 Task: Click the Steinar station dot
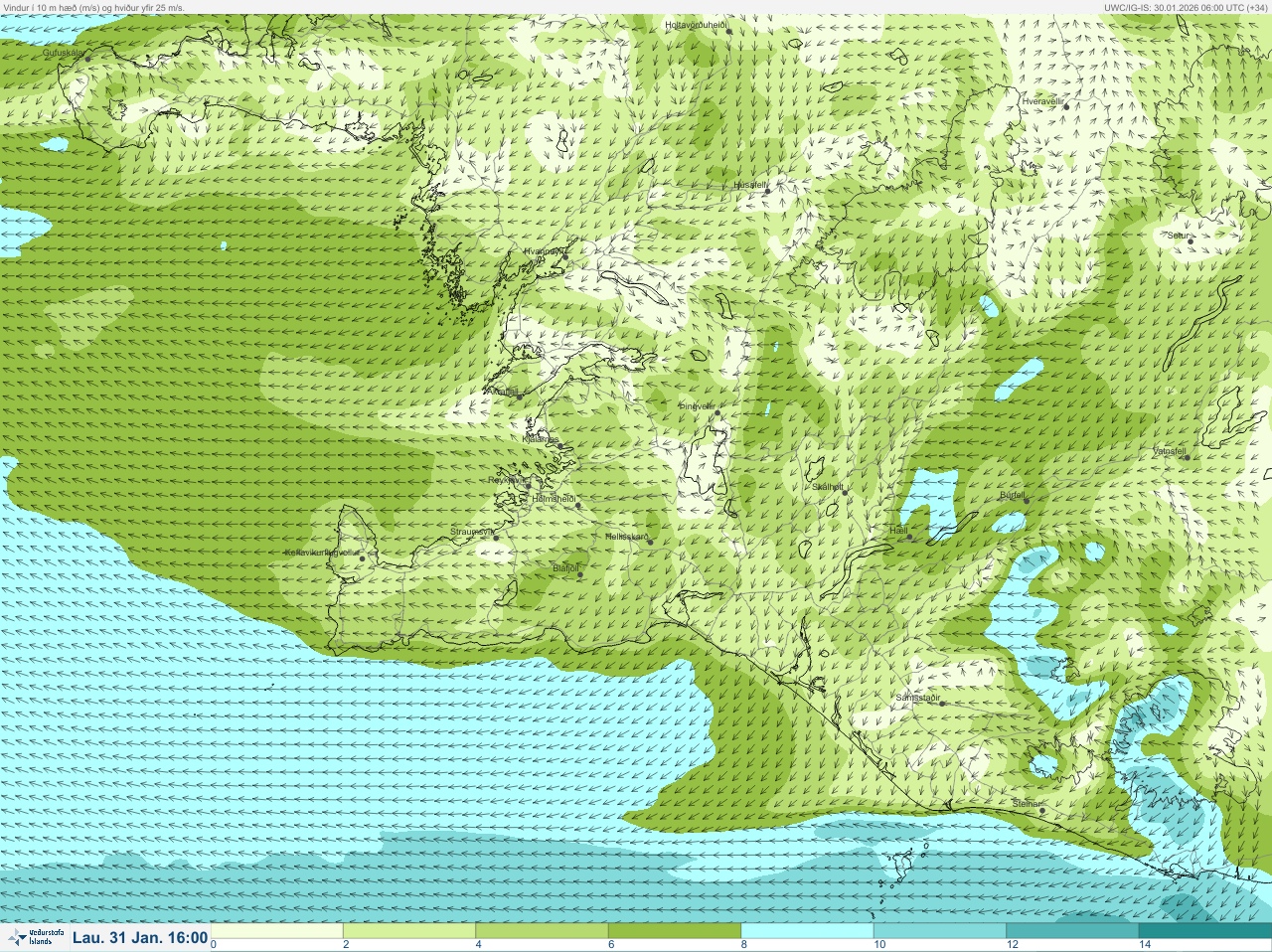(x=1041, y=810)
